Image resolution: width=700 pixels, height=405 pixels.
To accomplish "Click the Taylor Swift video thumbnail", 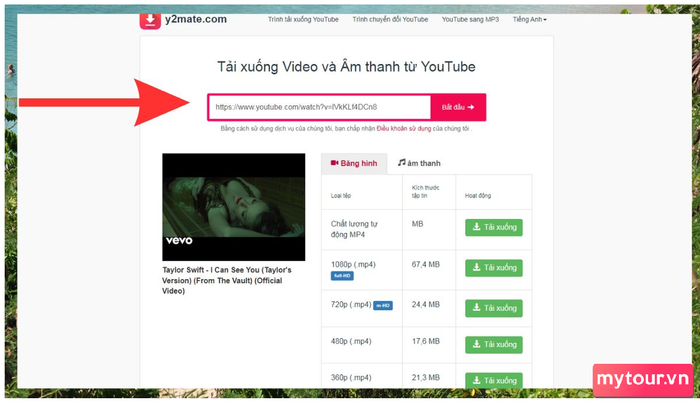I will click(234, 207).
